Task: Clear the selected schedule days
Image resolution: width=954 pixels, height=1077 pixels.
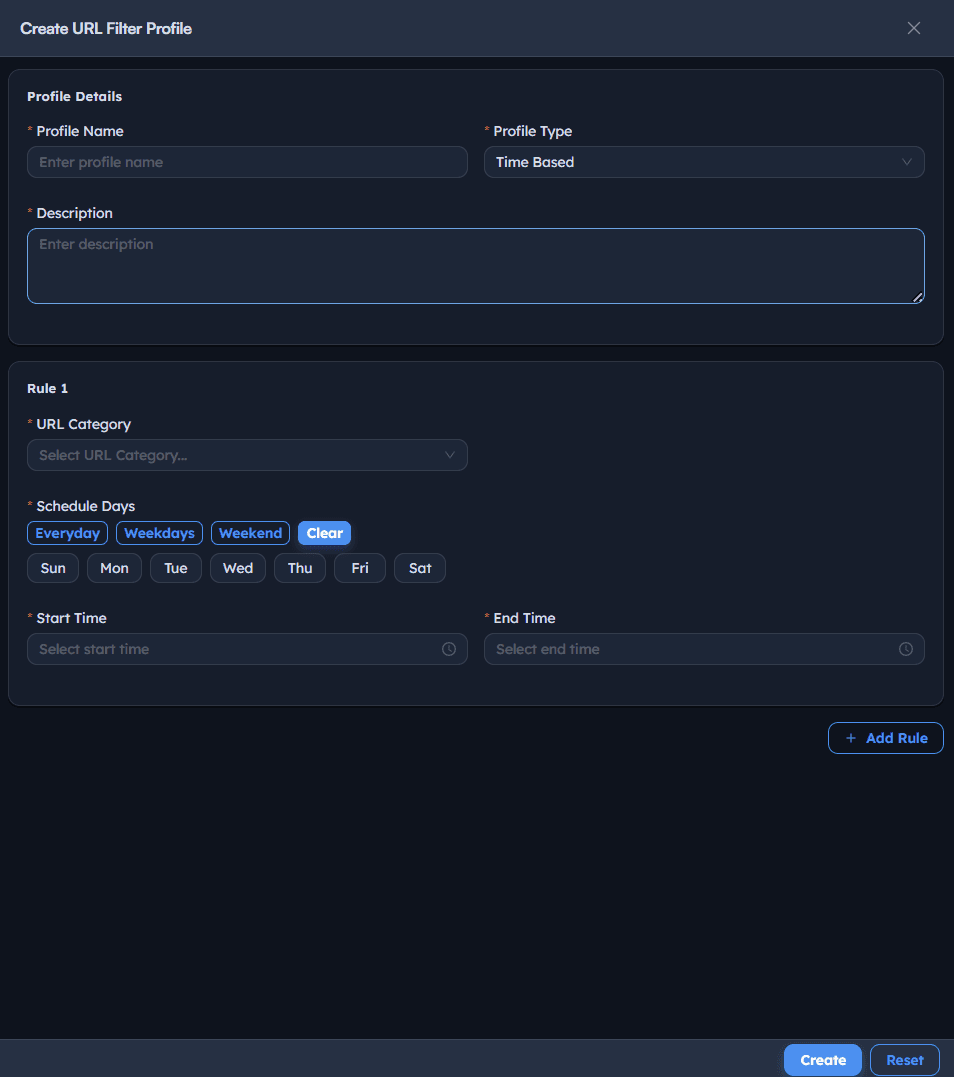Action: 324,533
